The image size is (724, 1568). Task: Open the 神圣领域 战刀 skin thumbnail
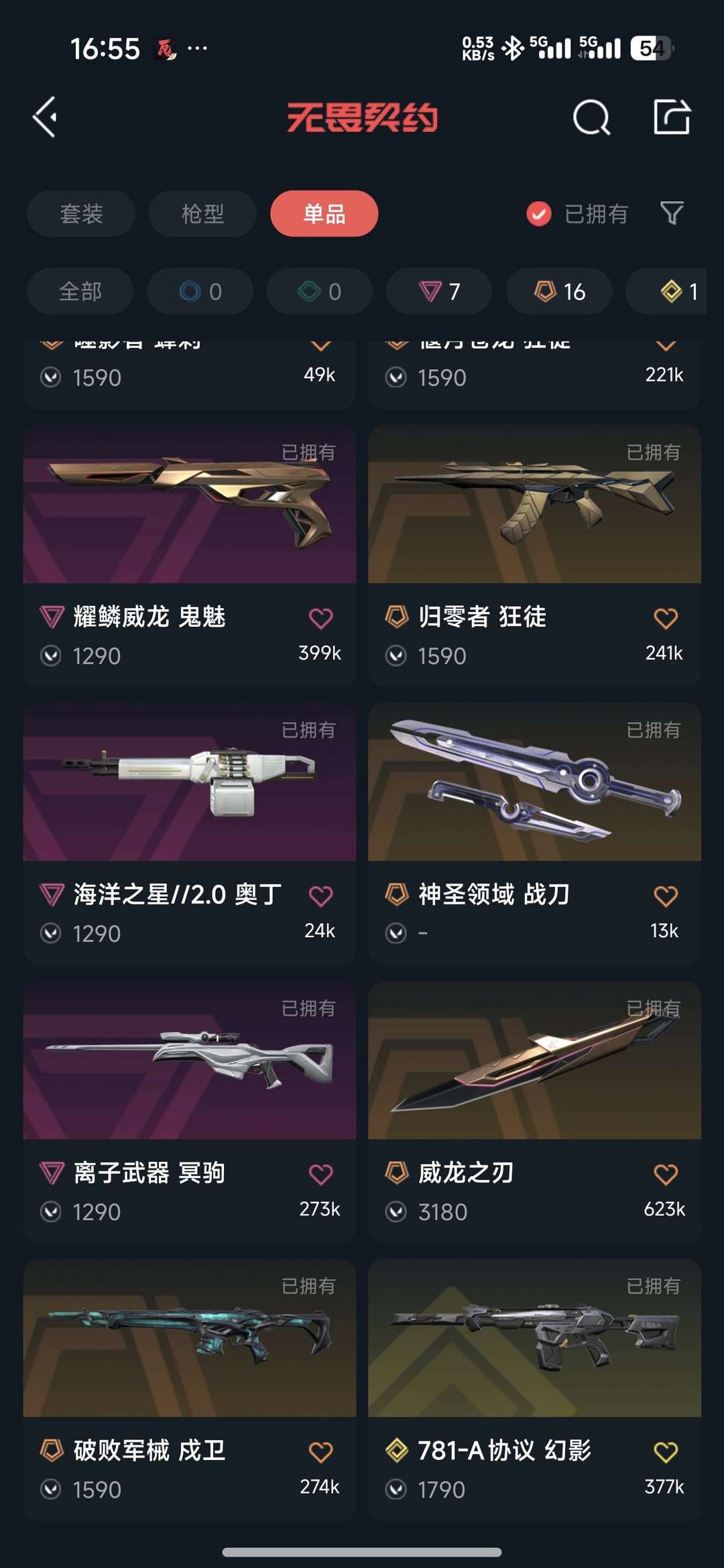[535, 782]
